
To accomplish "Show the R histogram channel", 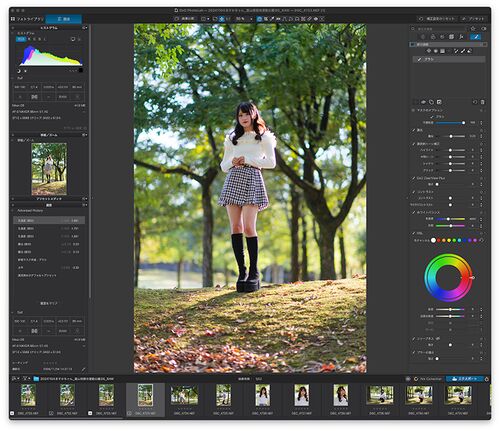I will point(29,39).
